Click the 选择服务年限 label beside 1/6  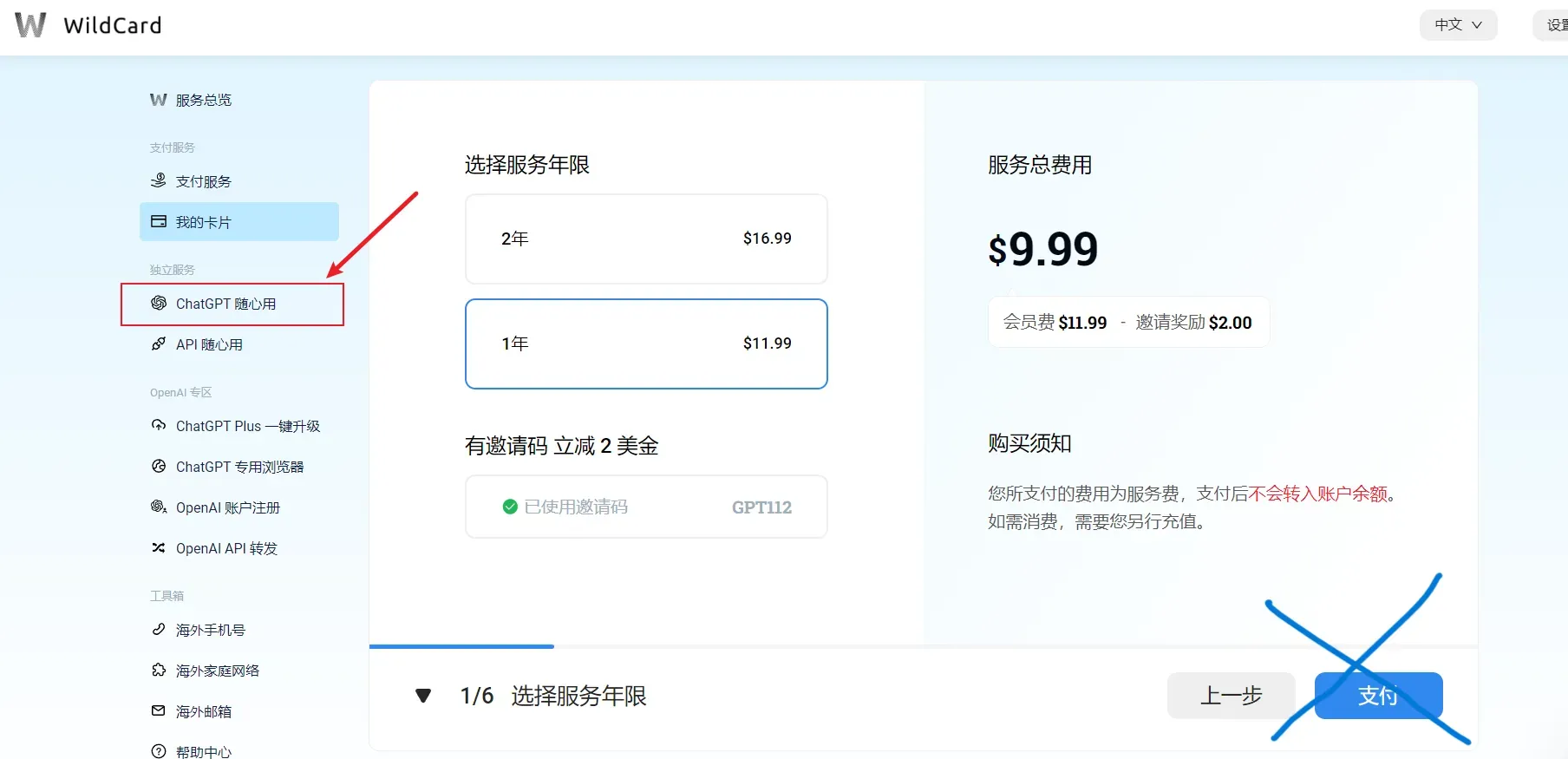click(x=578, y=696)
